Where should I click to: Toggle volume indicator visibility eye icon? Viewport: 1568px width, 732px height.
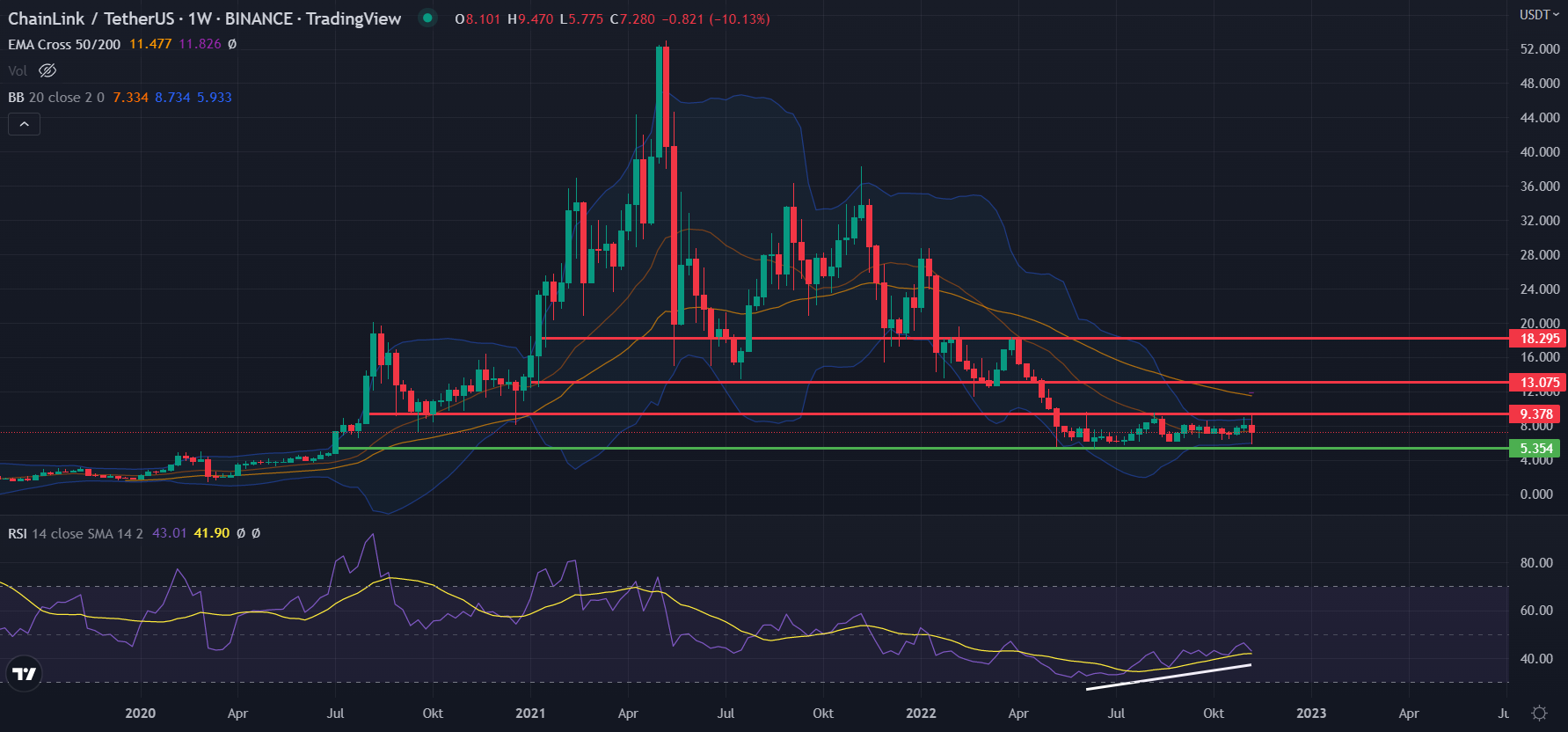coord(47,70)
